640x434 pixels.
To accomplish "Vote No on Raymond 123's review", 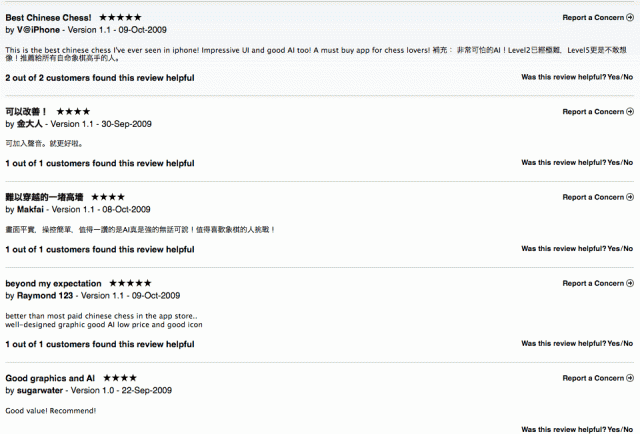I will (x=628, y=344).
